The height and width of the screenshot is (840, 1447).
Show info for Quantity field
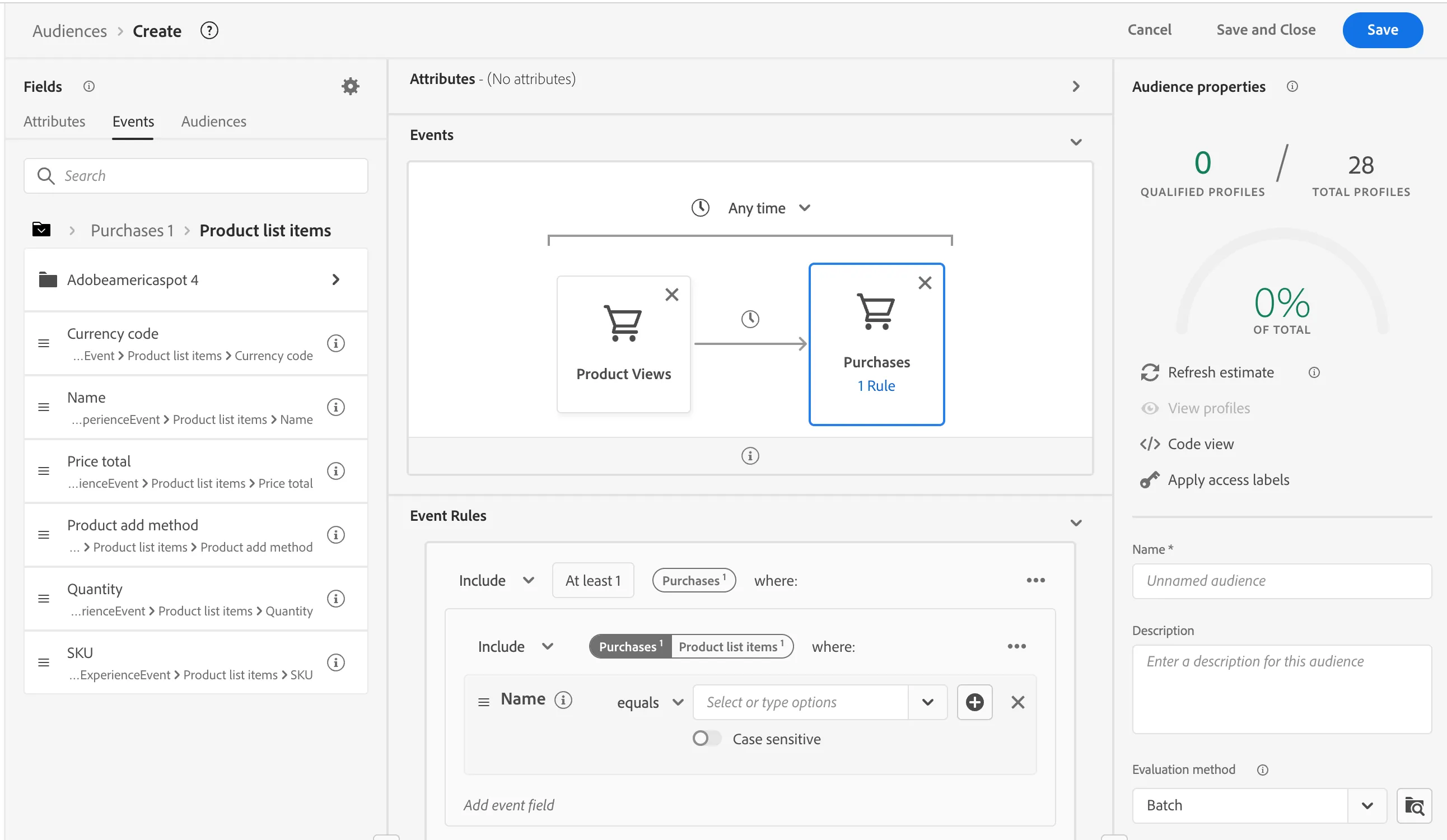[336, 598]
